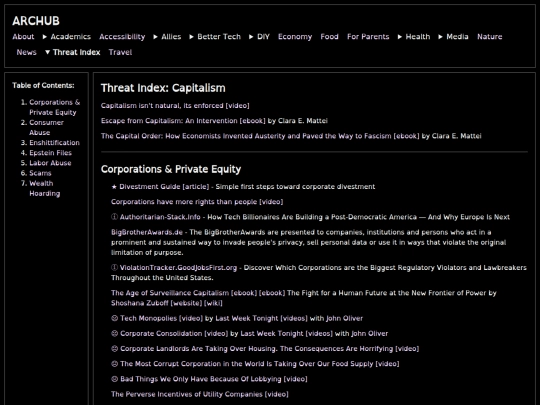Open the Corporate Landlords housing video link
Viewport: 540px width, 405px height.
coord(257,349)
